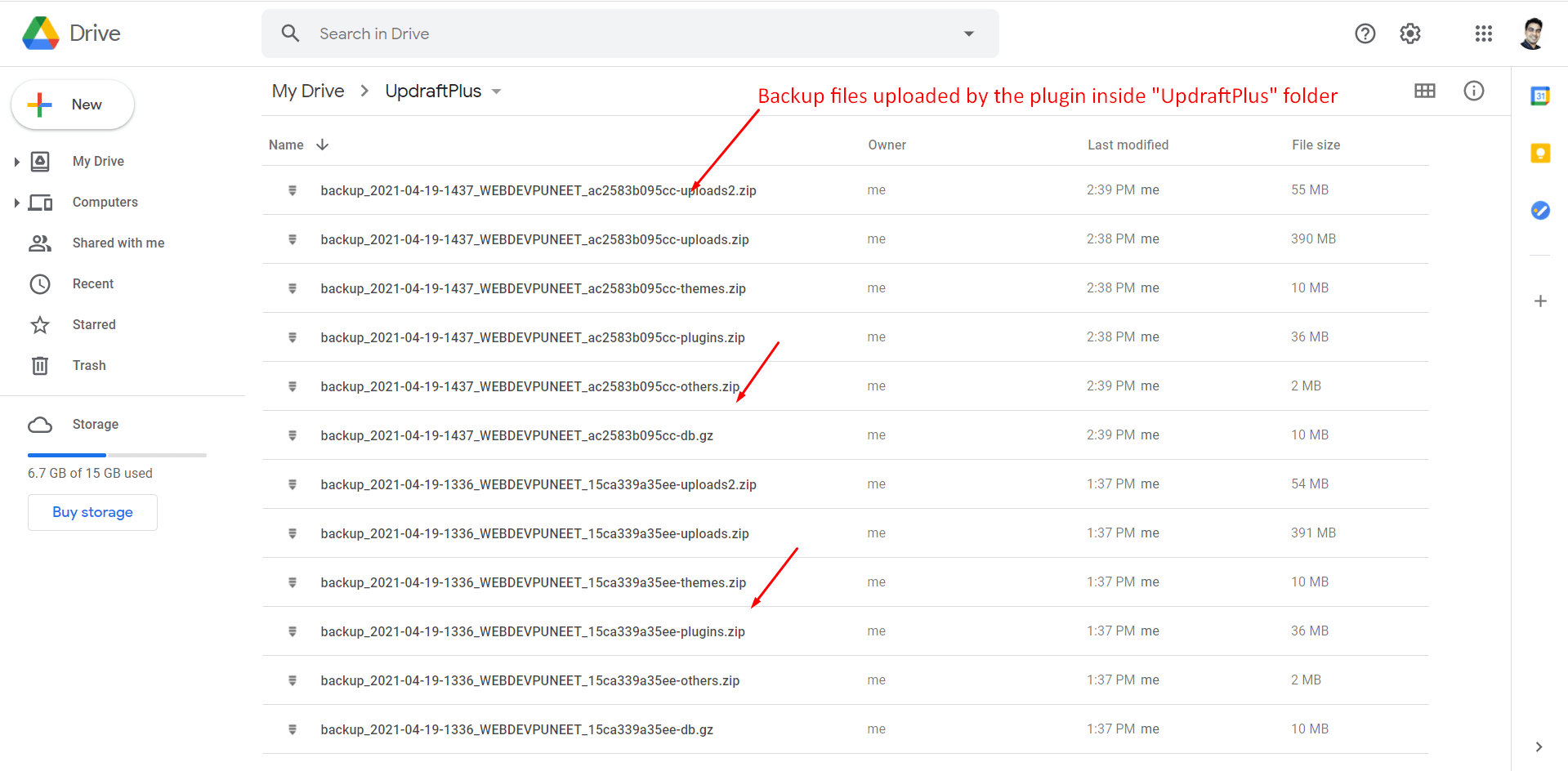Show the view details info icon
This screenshot has width=1568, height=771.
point(1474,91)
